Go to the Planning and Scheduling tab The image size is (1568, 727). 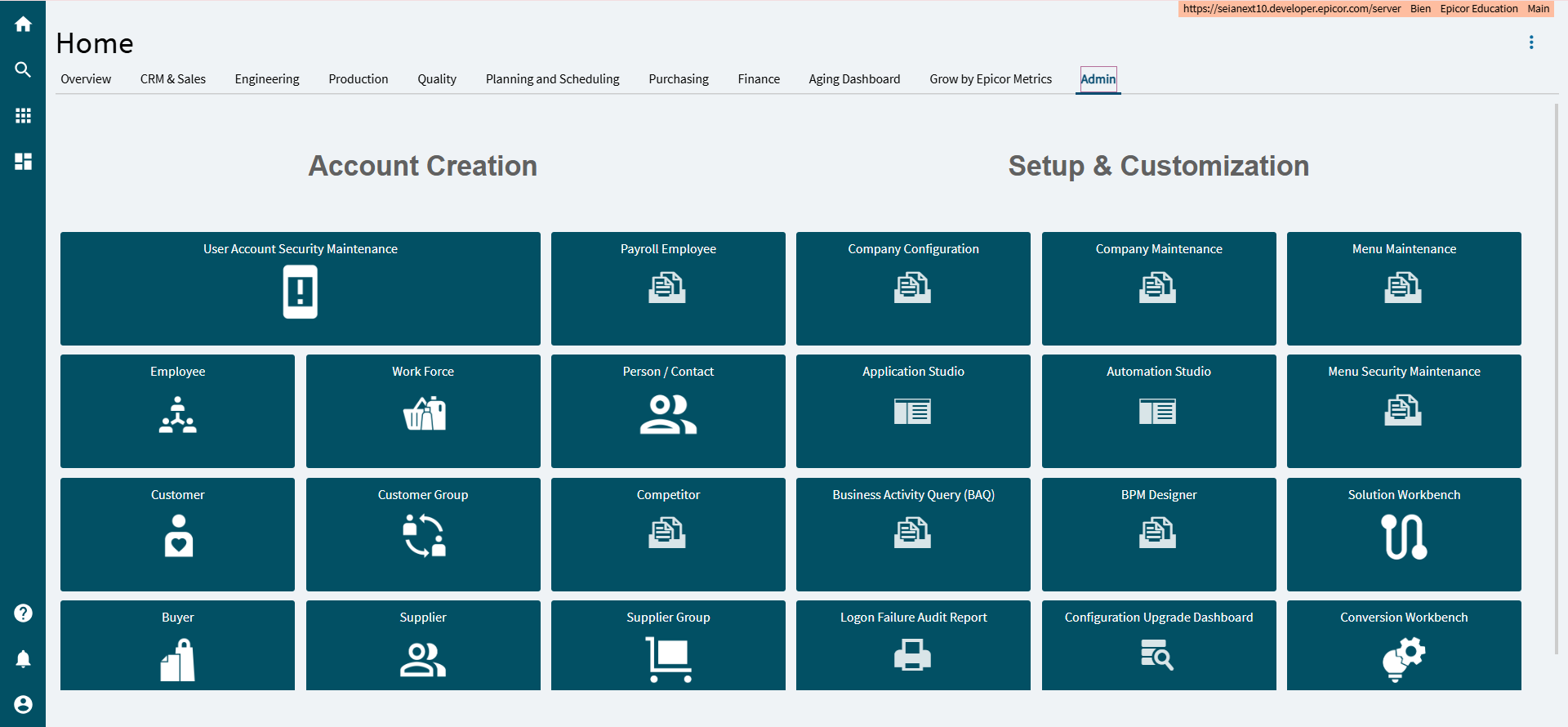(552, 79)
